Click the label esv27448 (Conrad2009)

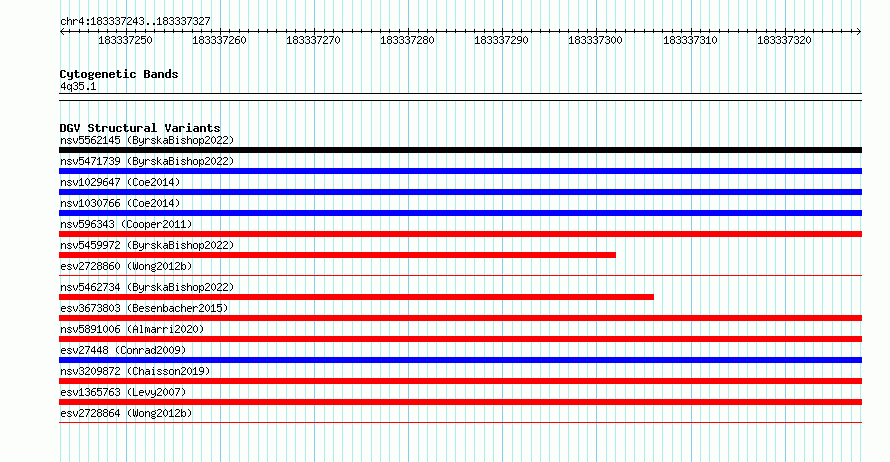[123, 350]
